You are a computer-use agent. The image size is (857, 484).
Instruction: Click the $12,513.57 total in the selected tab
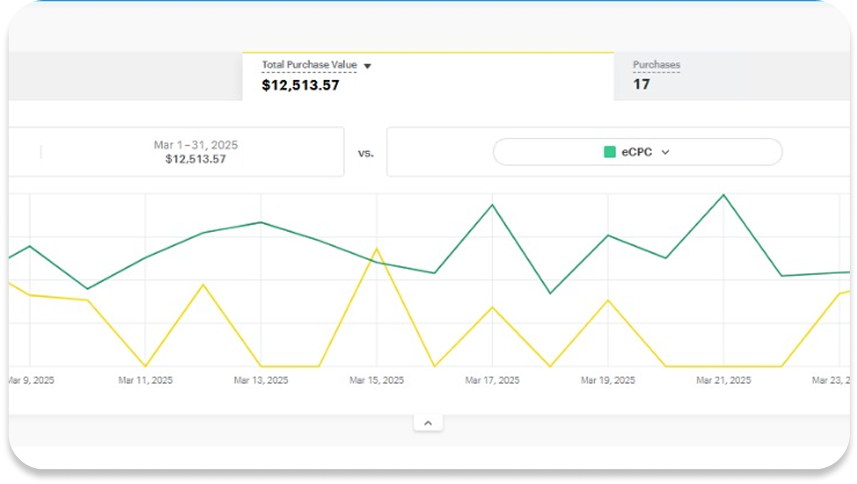[x=300, y=86]
